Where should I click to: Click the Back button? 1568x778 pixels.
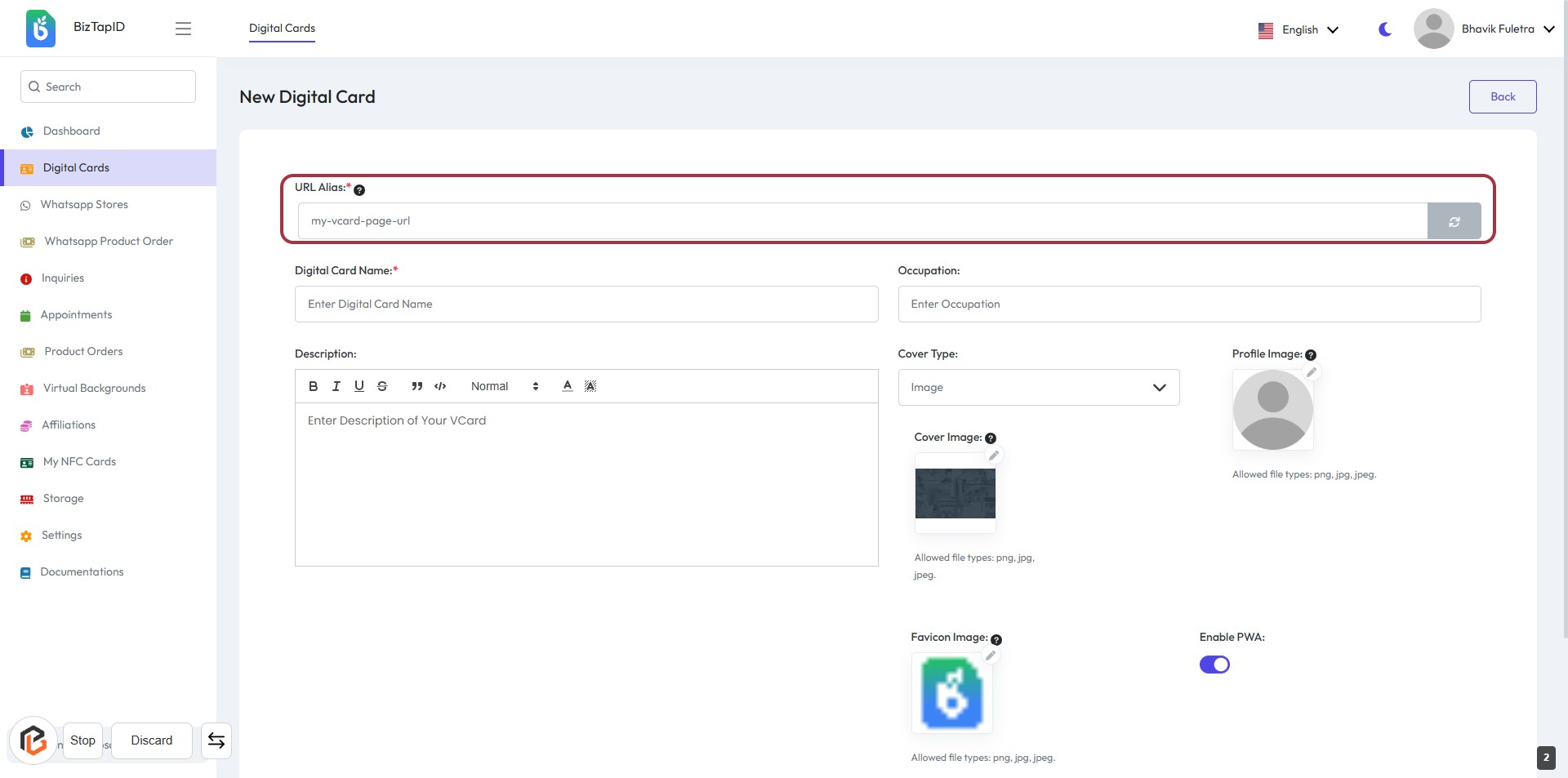tap(1502, 96)
